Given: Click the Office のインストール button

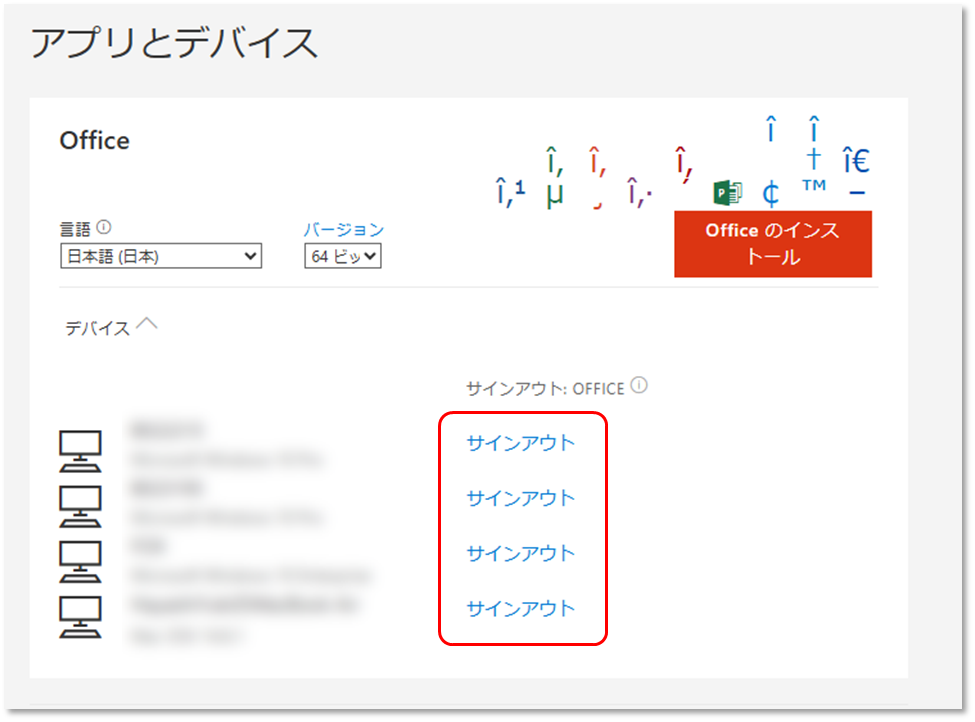Looking at the screenshot, I should point(773,244).
